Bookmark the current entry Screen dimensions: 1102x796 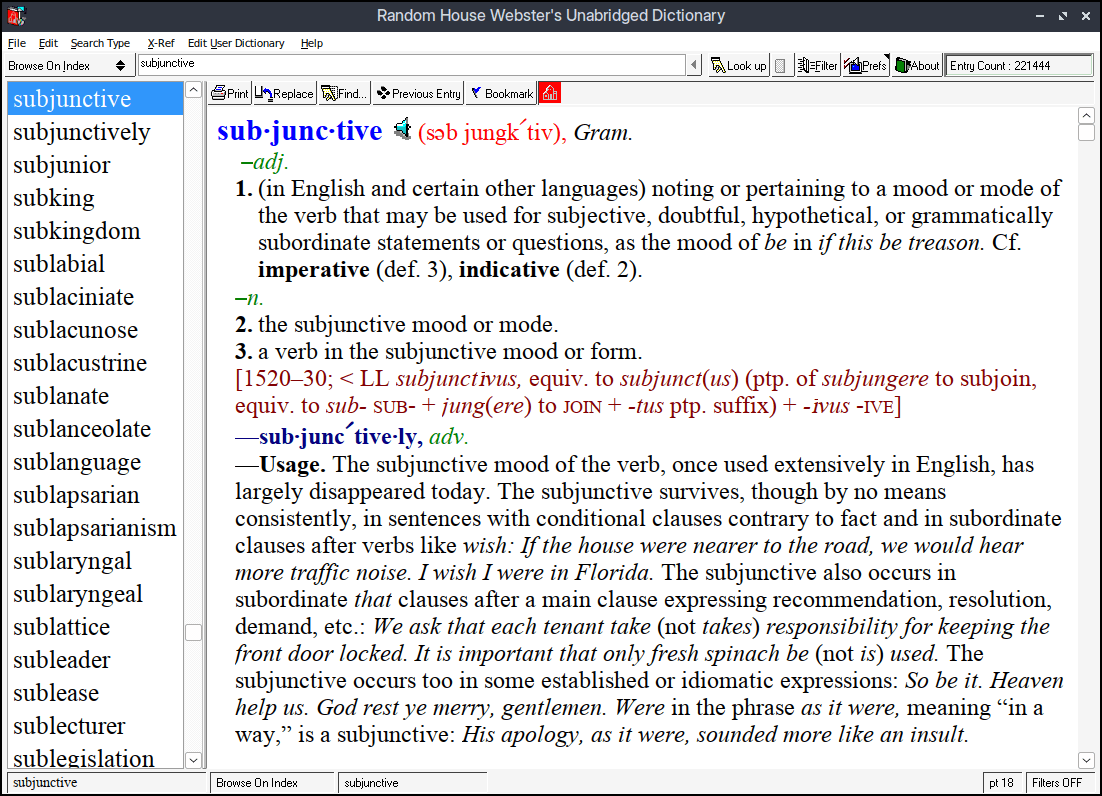coord(501,94)
